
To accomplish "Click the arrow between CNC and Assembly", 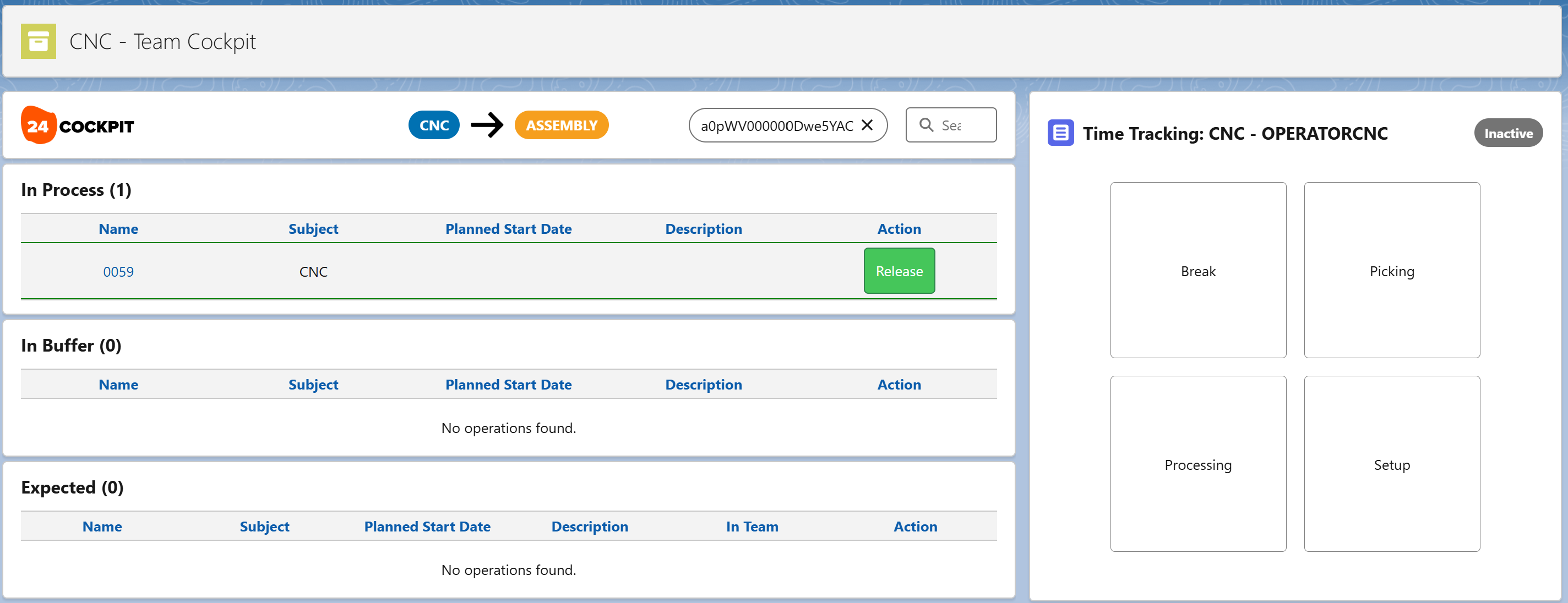I will point(487,125).
